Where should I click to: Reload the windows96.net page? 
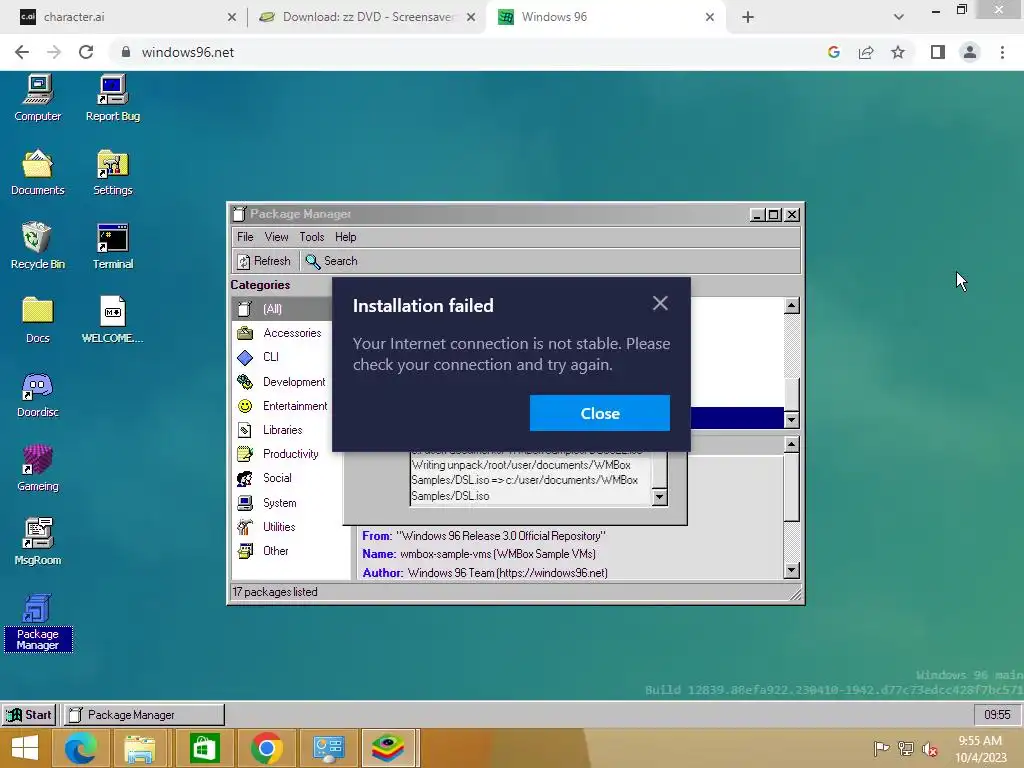click(x=86, y=52)
